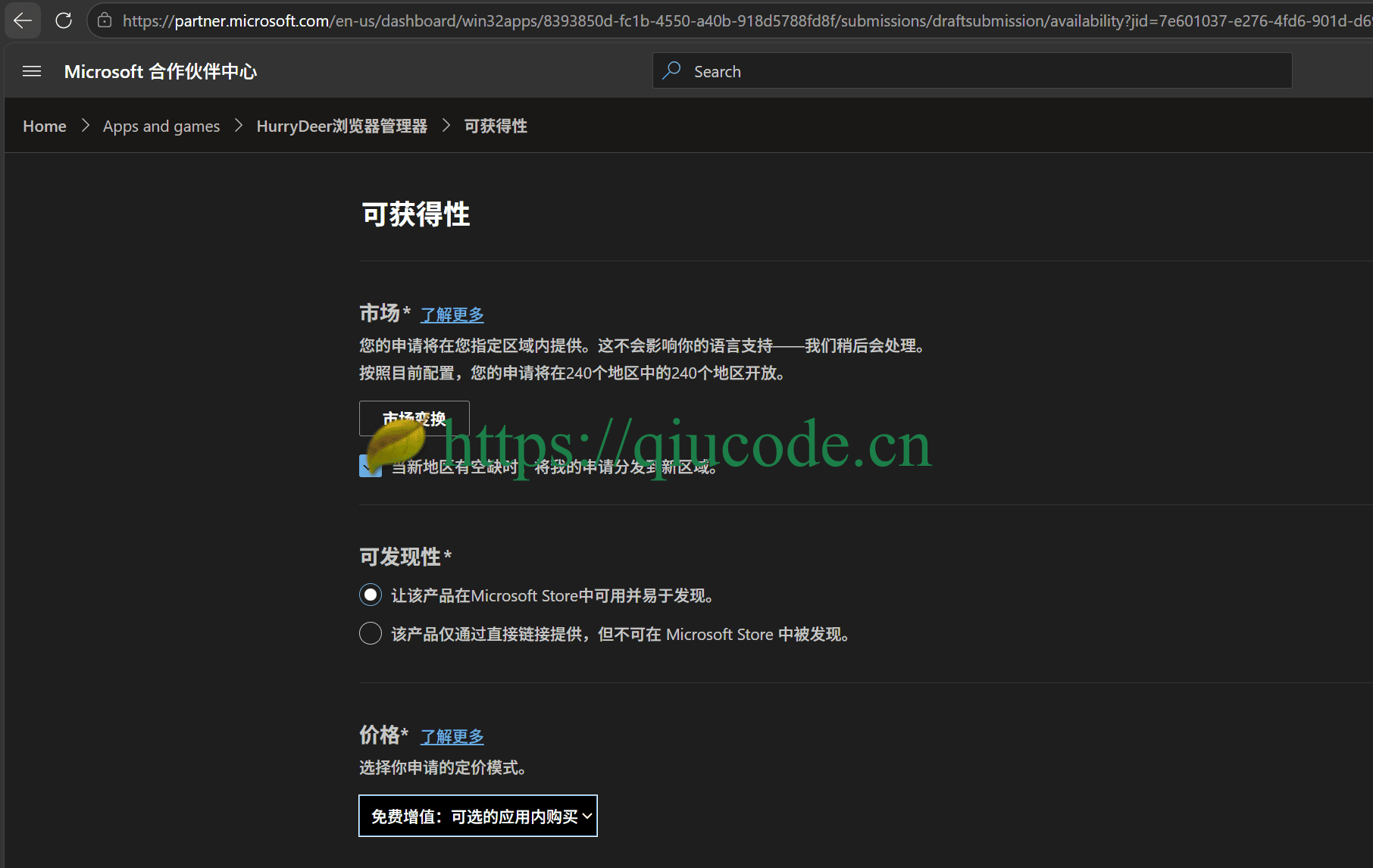Select radio: 该产品仅通过直接链接提供
This screenshot has width=1373, height=868.
click(371, 633)
